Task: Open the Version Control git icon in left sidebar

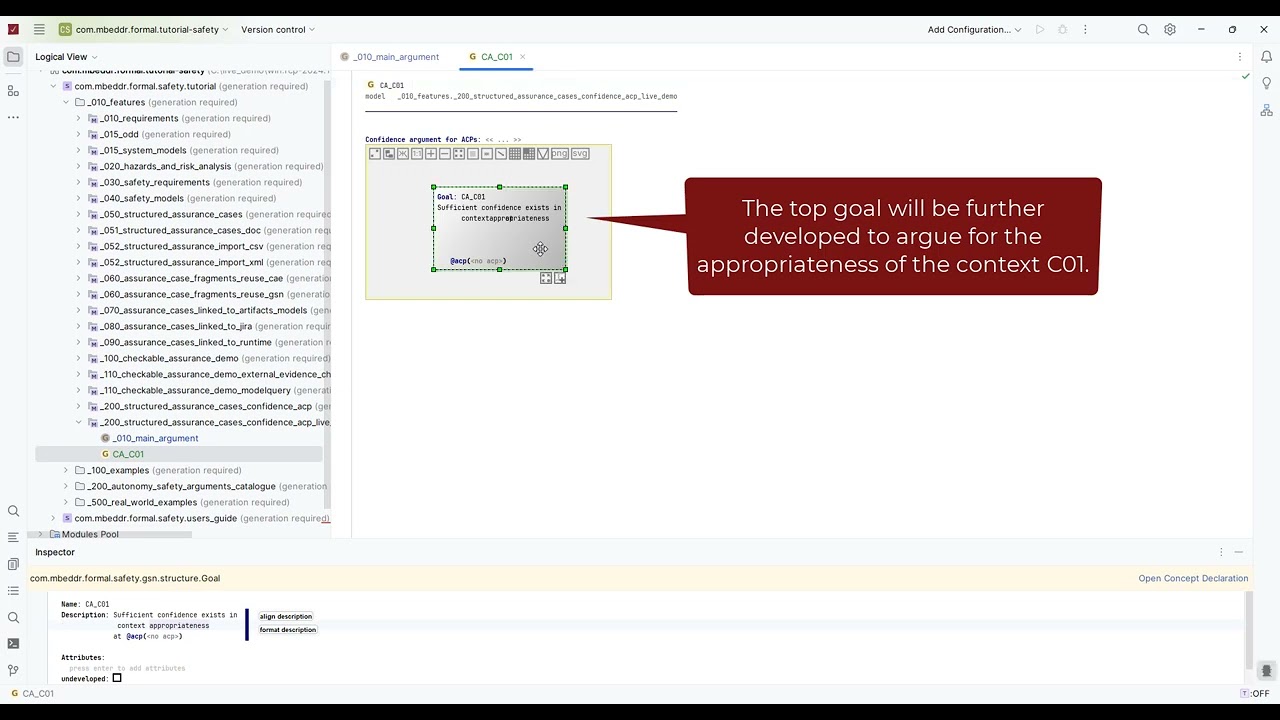Action: click(x=13, y=670)
